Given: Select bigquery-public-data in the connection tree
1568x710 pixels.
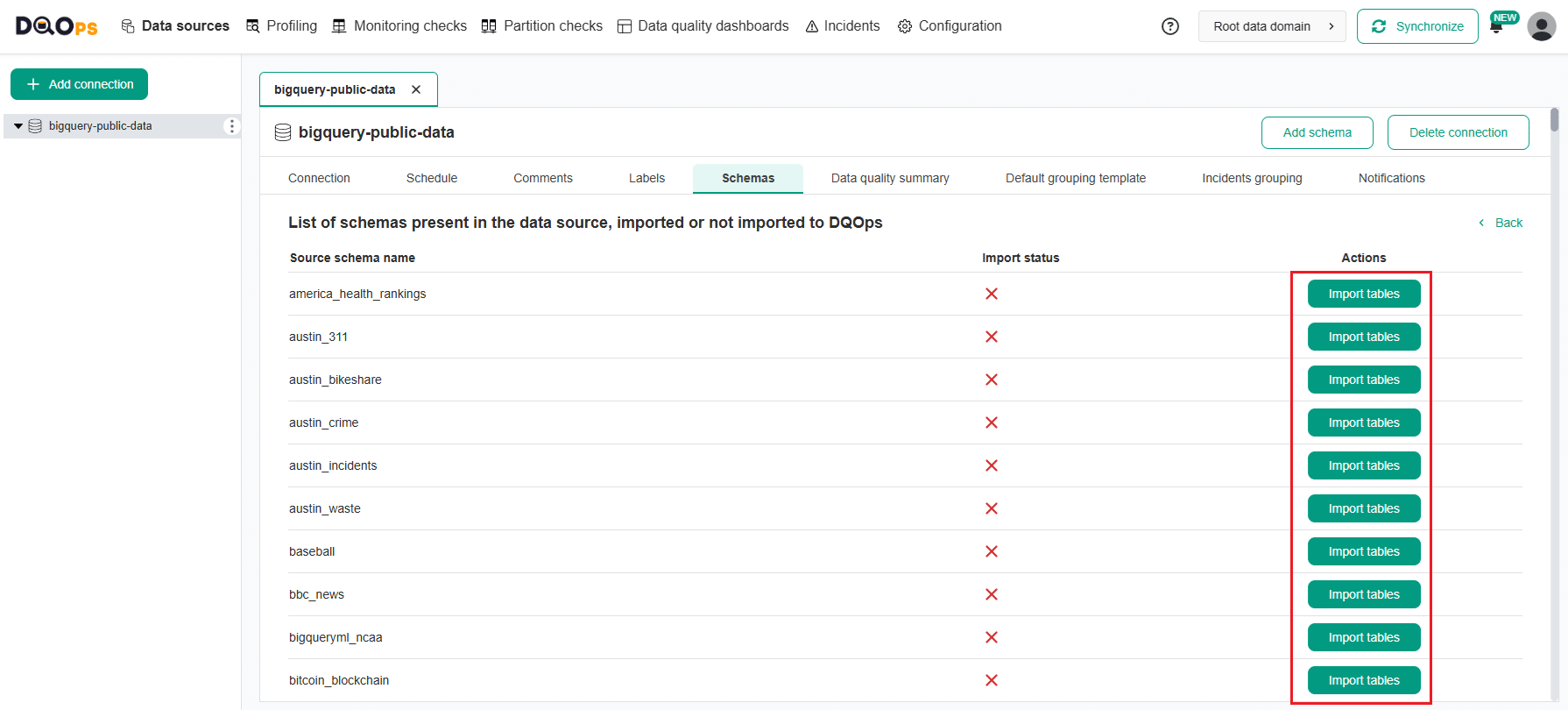Looking at the screenshot, I should 101,126.
